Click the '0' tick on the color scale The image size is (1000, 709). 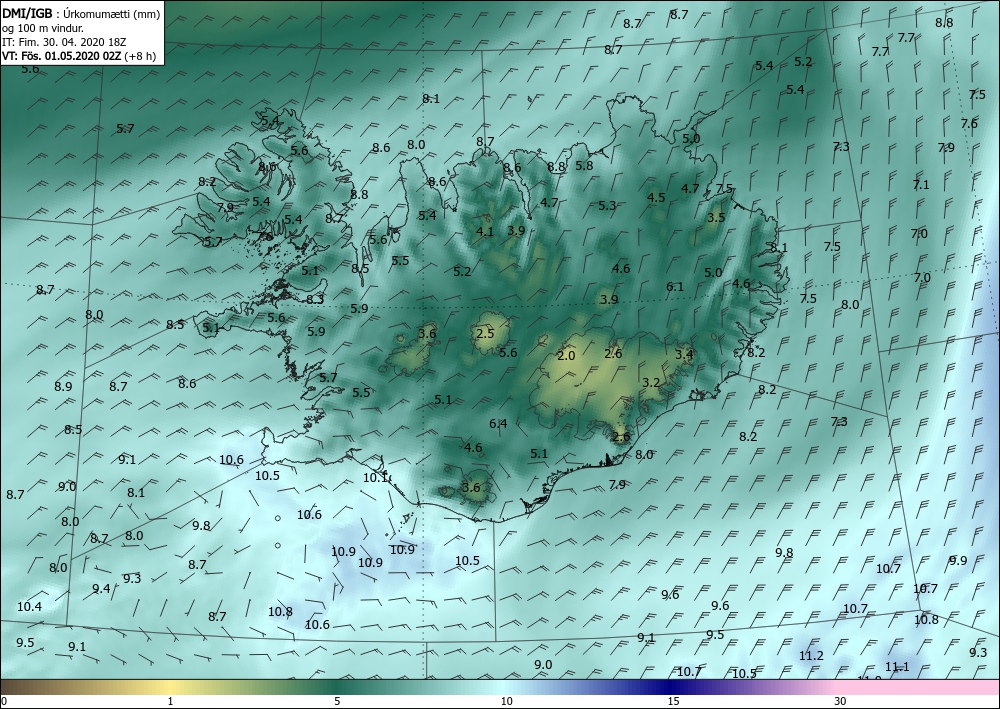coord(4,701)
